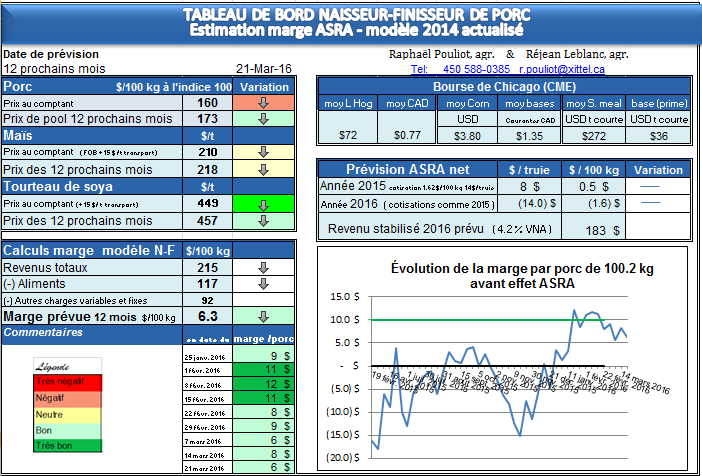702x476 pixels.
Task: Click the Marge prévue variation arrow
Action: click(x=265, y=316)
